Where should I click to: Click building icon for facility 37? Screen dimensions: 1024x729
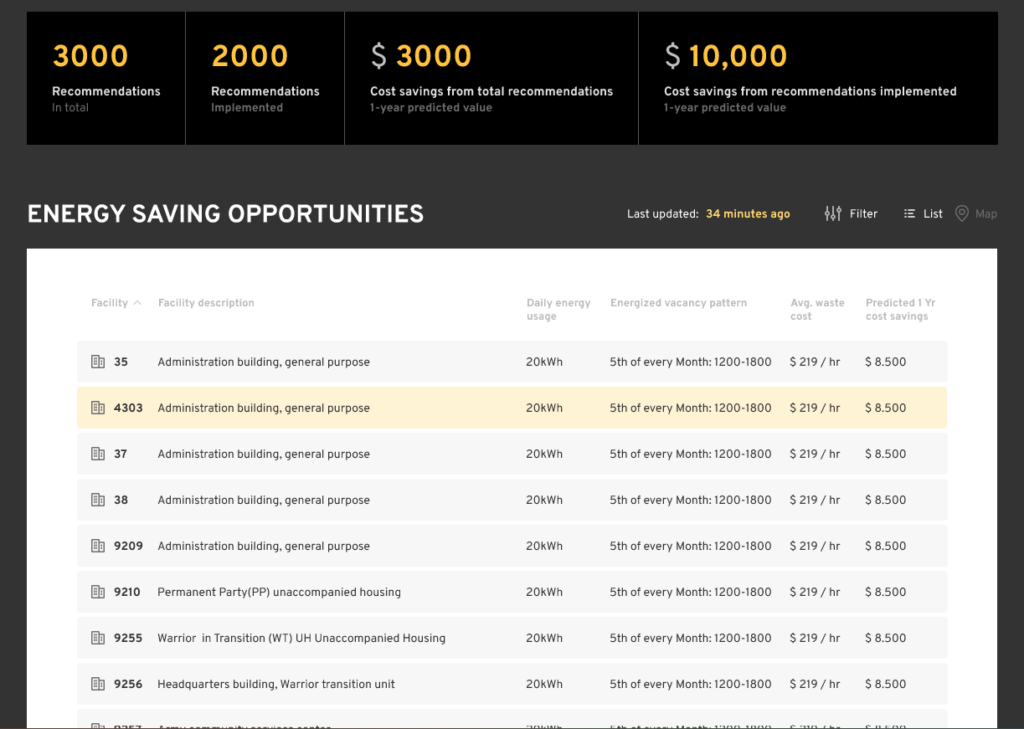(98, 454)
